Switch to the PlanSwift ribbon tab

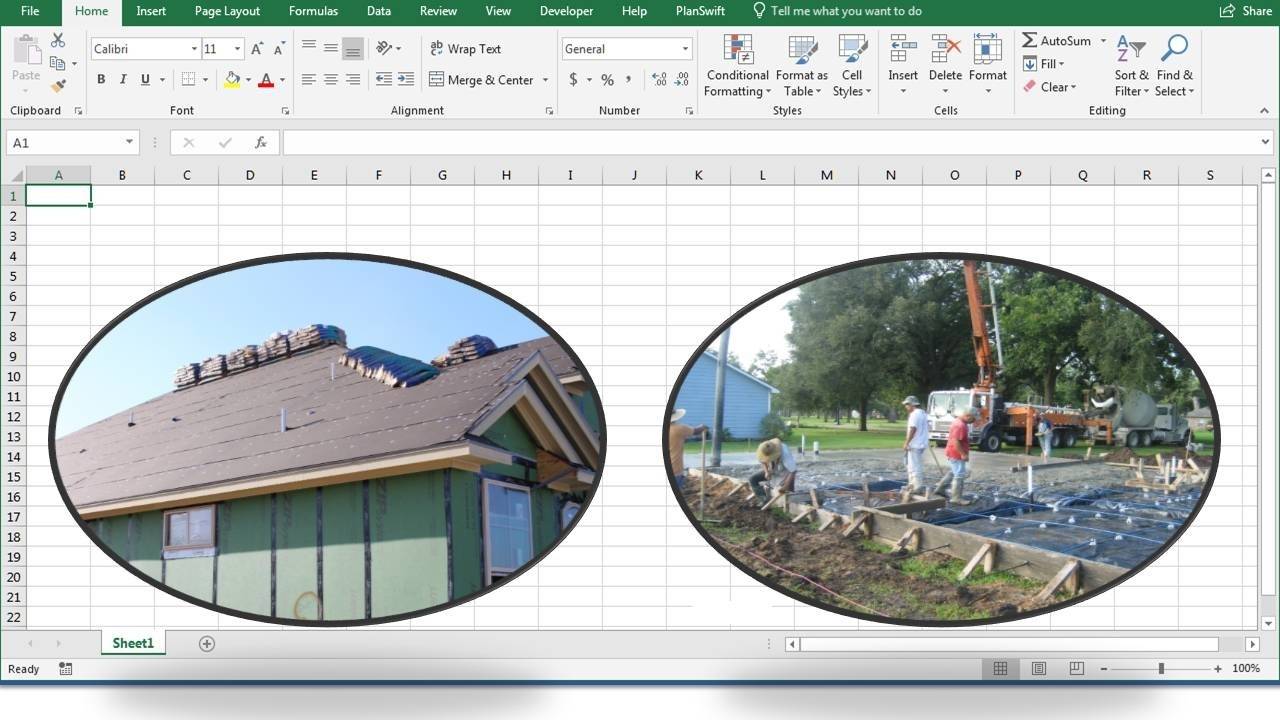(699, 11)
